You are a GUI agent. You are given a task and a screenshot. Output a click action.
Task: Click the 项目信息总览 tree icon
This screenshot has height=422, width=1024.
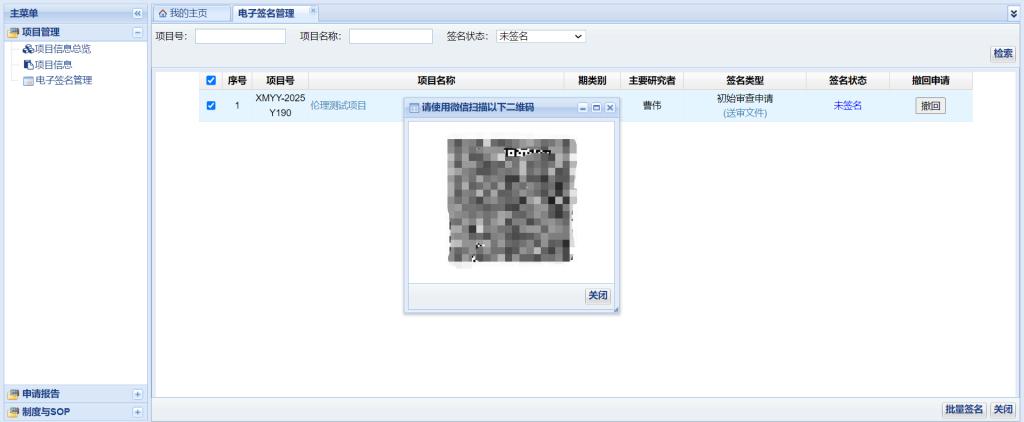coord(28,49)
